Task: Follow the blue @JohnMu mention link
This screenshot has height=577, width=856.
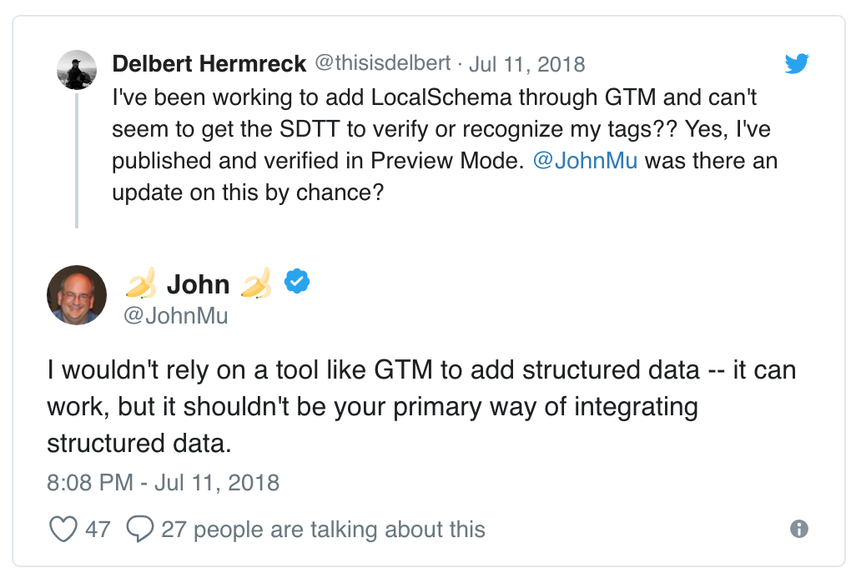Action: coord(585,160)
